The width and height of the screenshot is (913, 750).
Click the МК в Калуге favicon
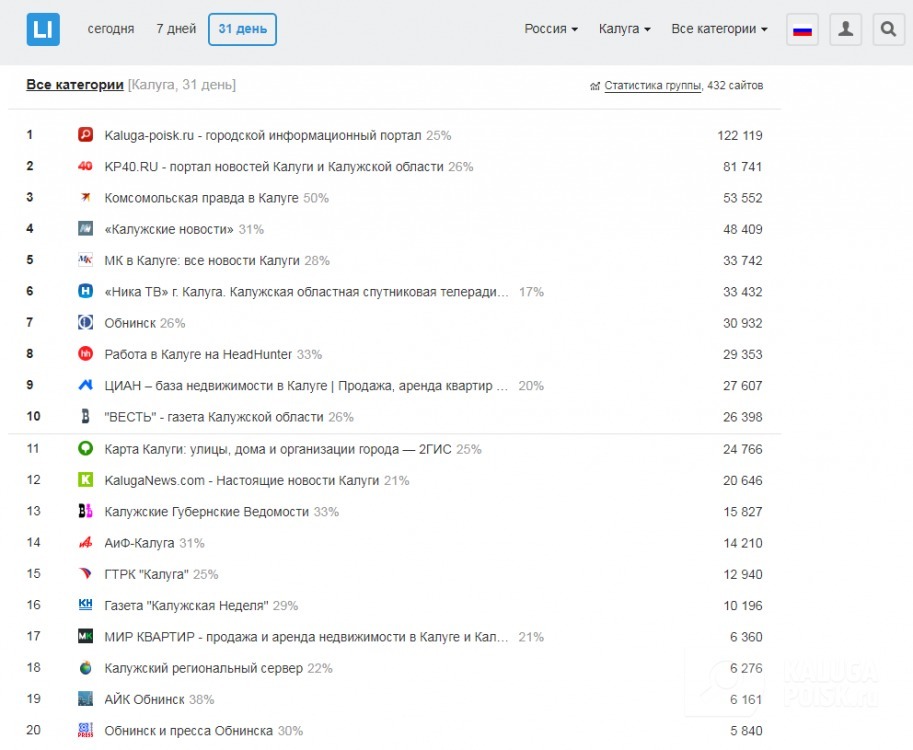86,260
